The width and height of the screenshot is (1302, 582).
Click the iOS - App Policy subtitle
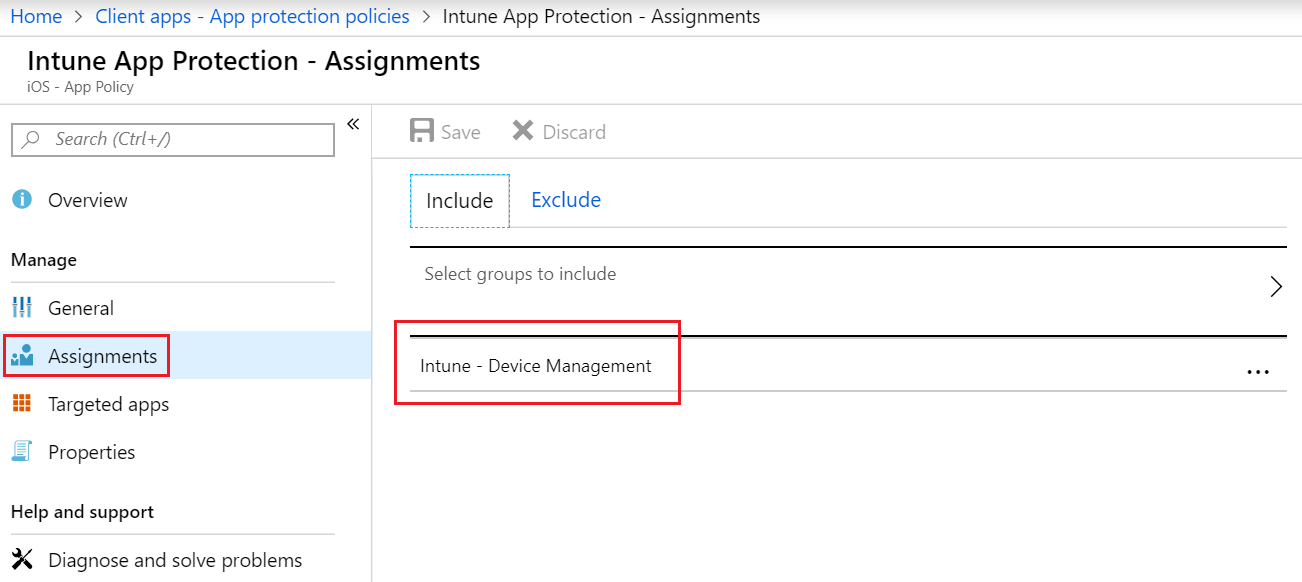(80, 86)
